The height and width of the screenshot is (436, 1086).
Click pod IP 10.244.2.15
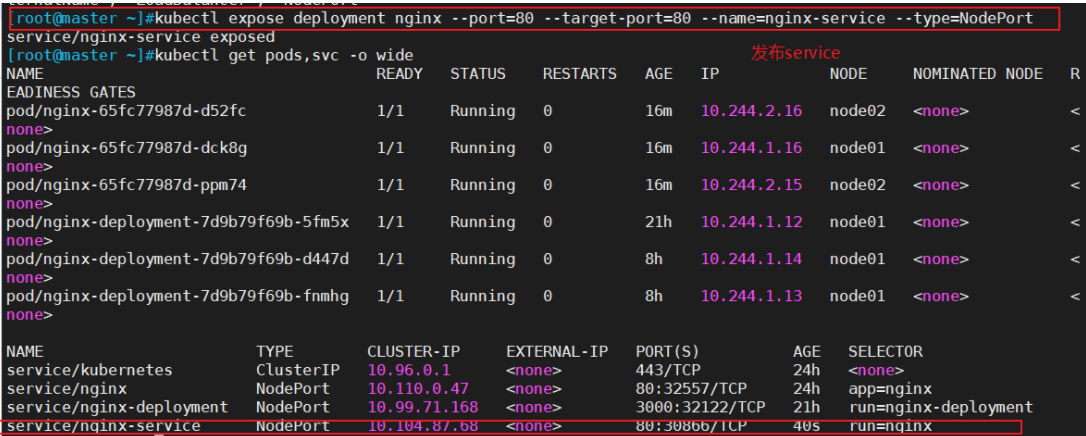[751, 185]
